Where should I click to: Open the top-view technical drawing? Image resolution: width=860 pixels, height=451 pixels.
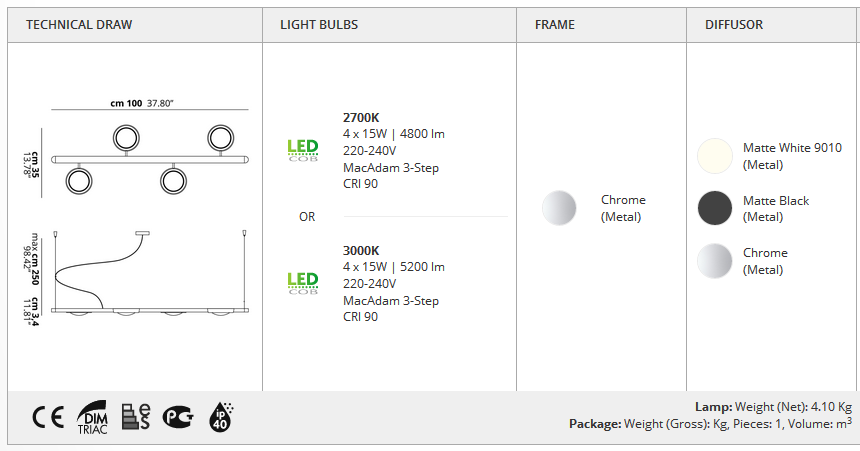coord(142,149)
